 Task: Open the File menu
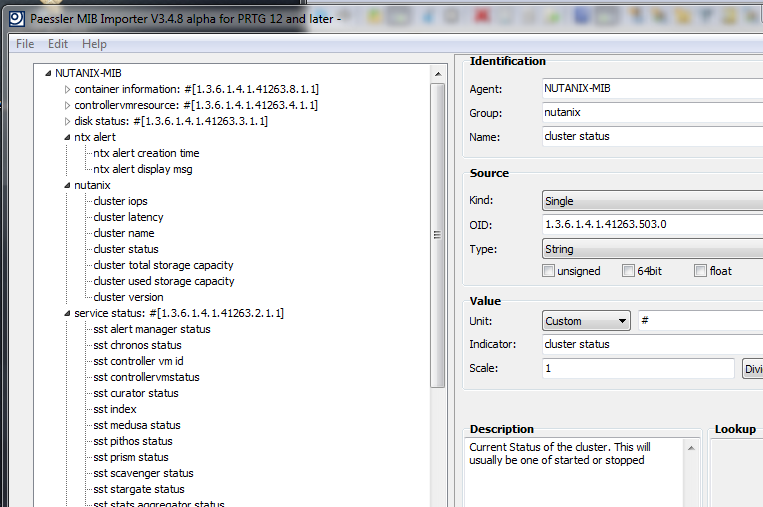pos(25,44)
